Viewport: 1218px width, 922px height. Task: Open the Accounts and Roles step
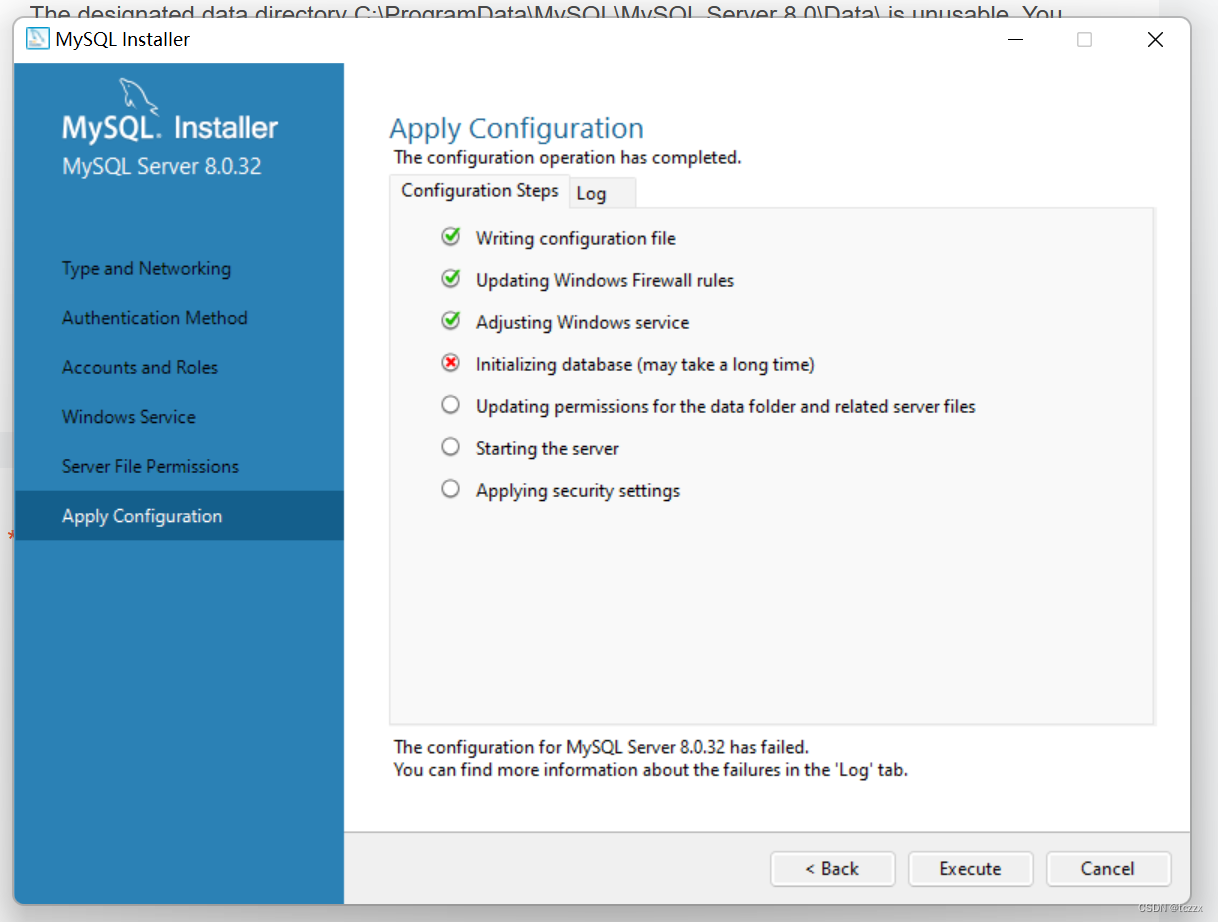139,367
